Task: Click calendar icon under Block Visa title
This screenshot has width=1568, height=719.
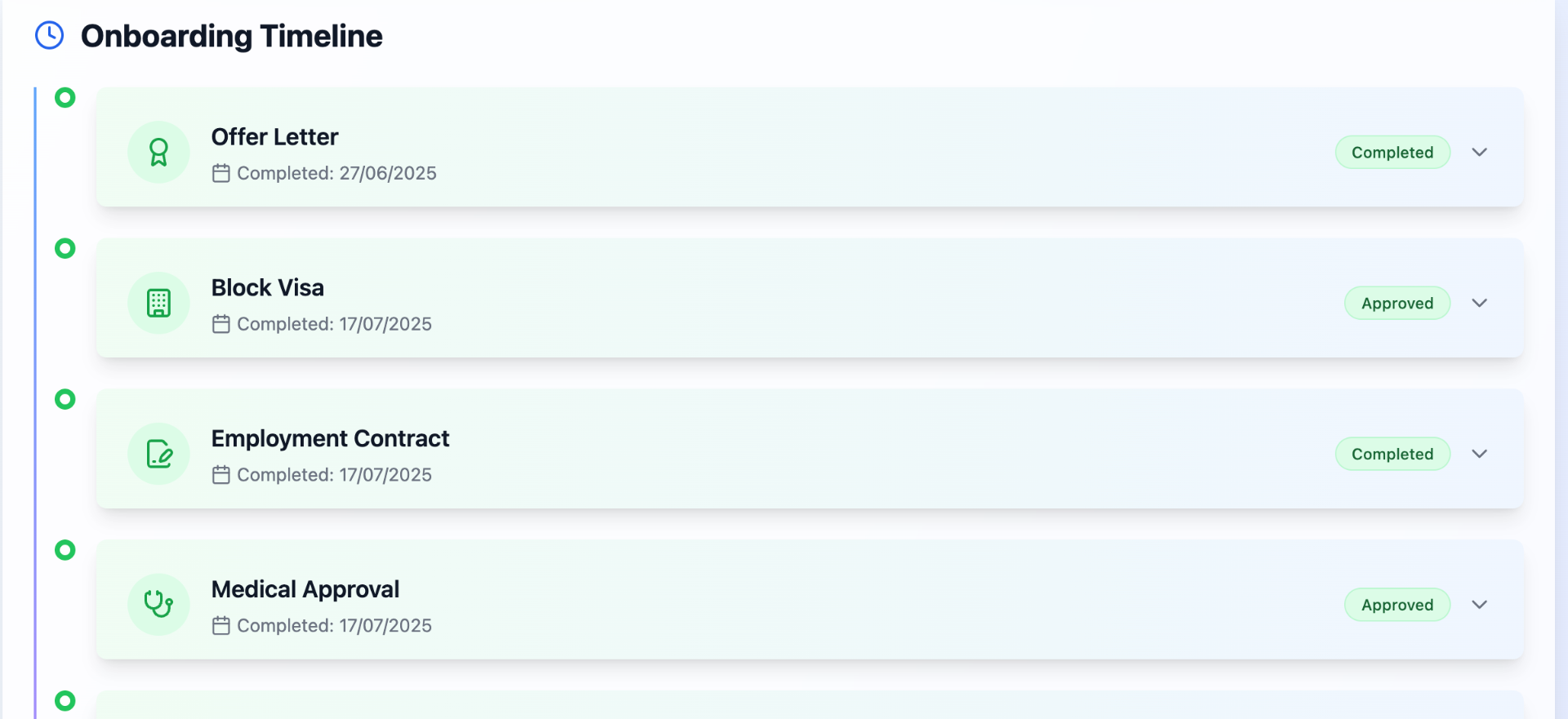Action: (x=220, y=324)
